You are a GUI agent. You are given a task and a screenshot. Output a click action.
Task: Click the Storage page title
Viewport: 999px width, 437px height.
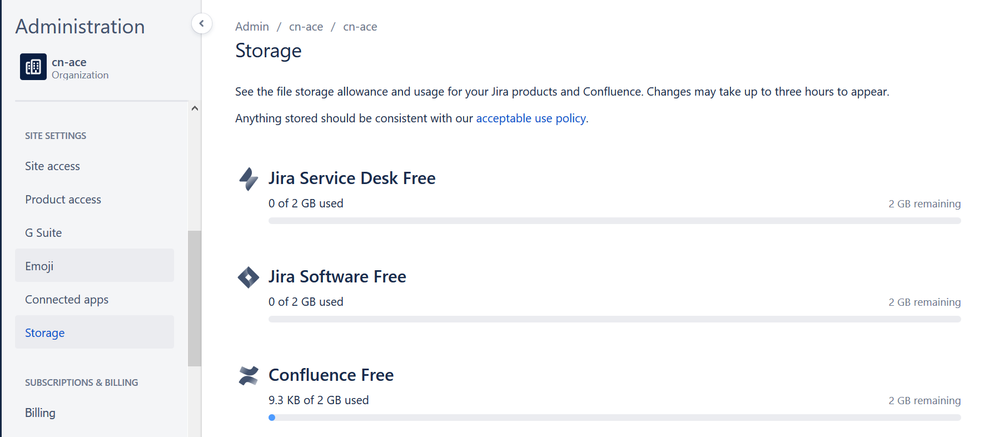point(268,50)
